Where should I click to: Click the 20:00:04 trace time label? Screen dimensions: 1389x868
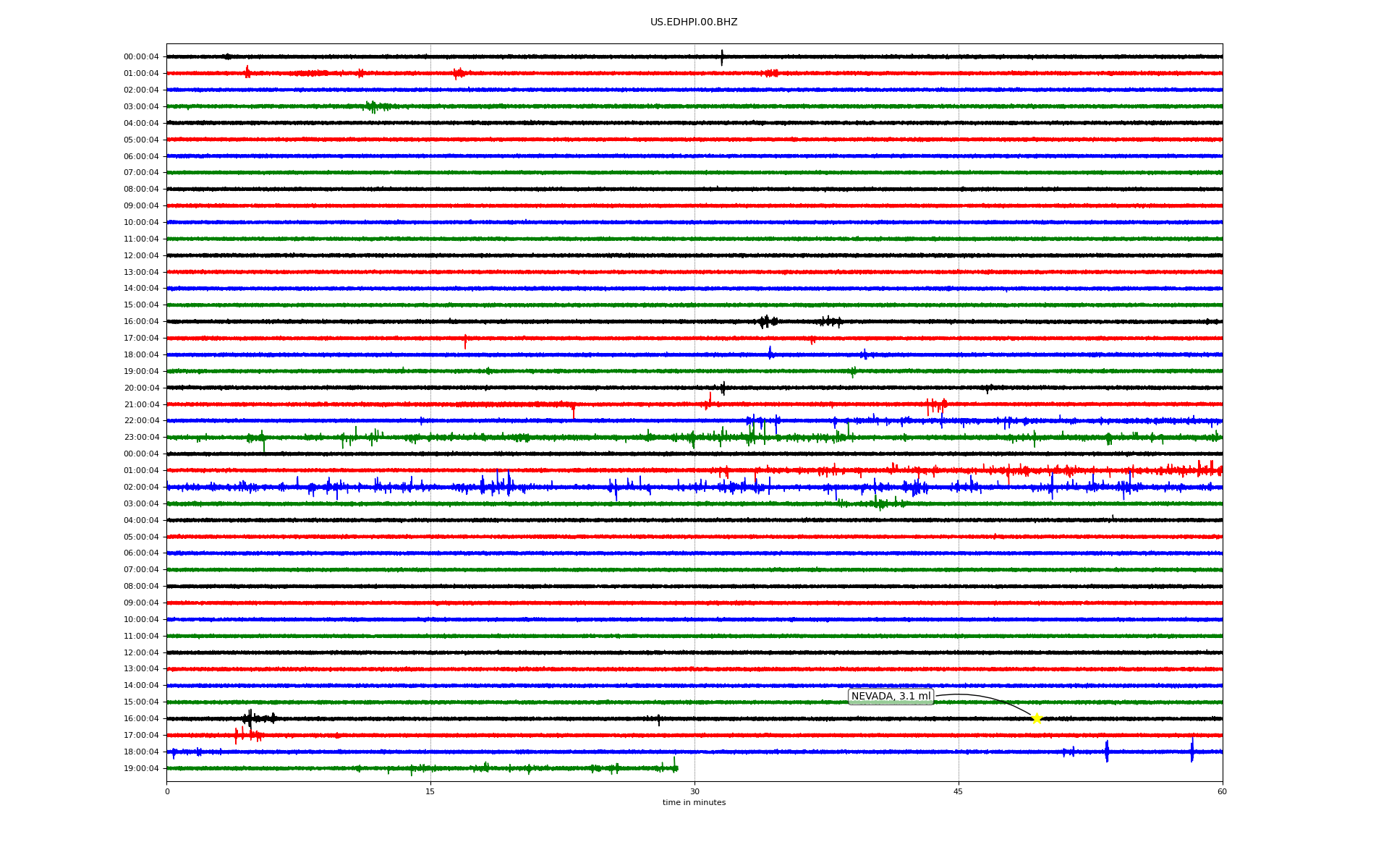click(x=141, y=388)
